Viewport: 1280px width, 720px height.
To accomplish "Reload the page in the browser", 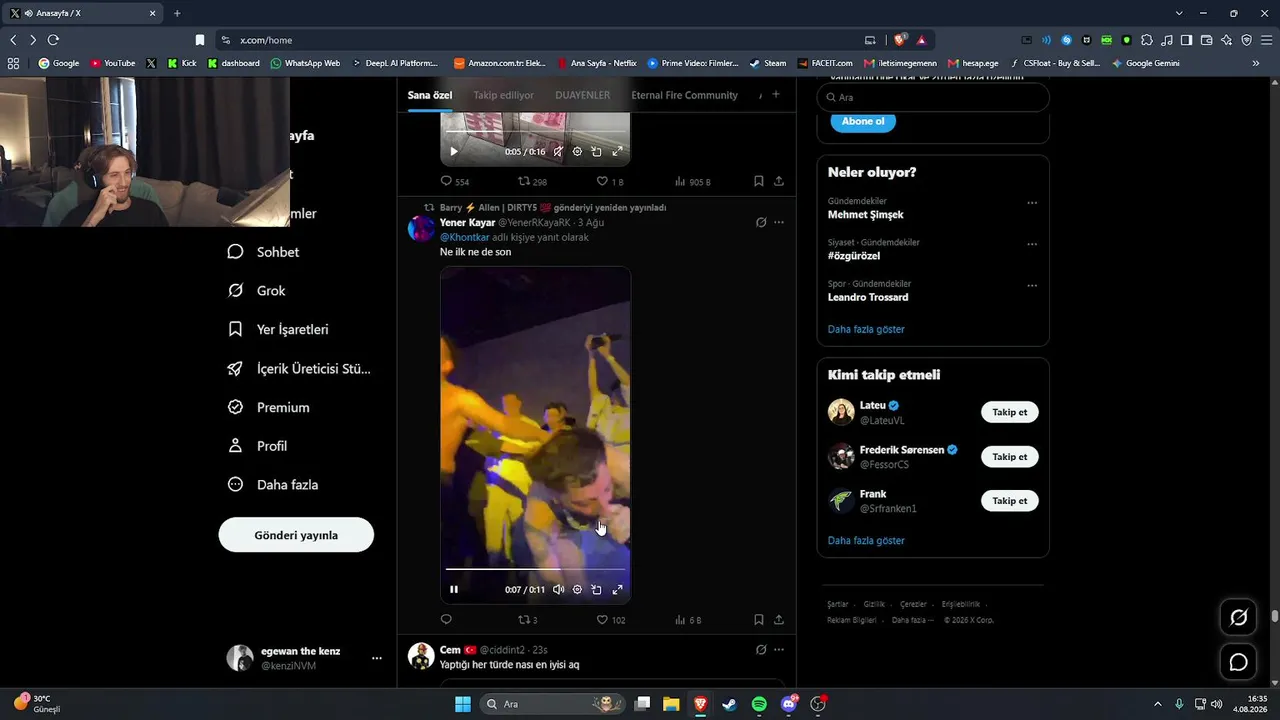I will [x=53, y=40].
